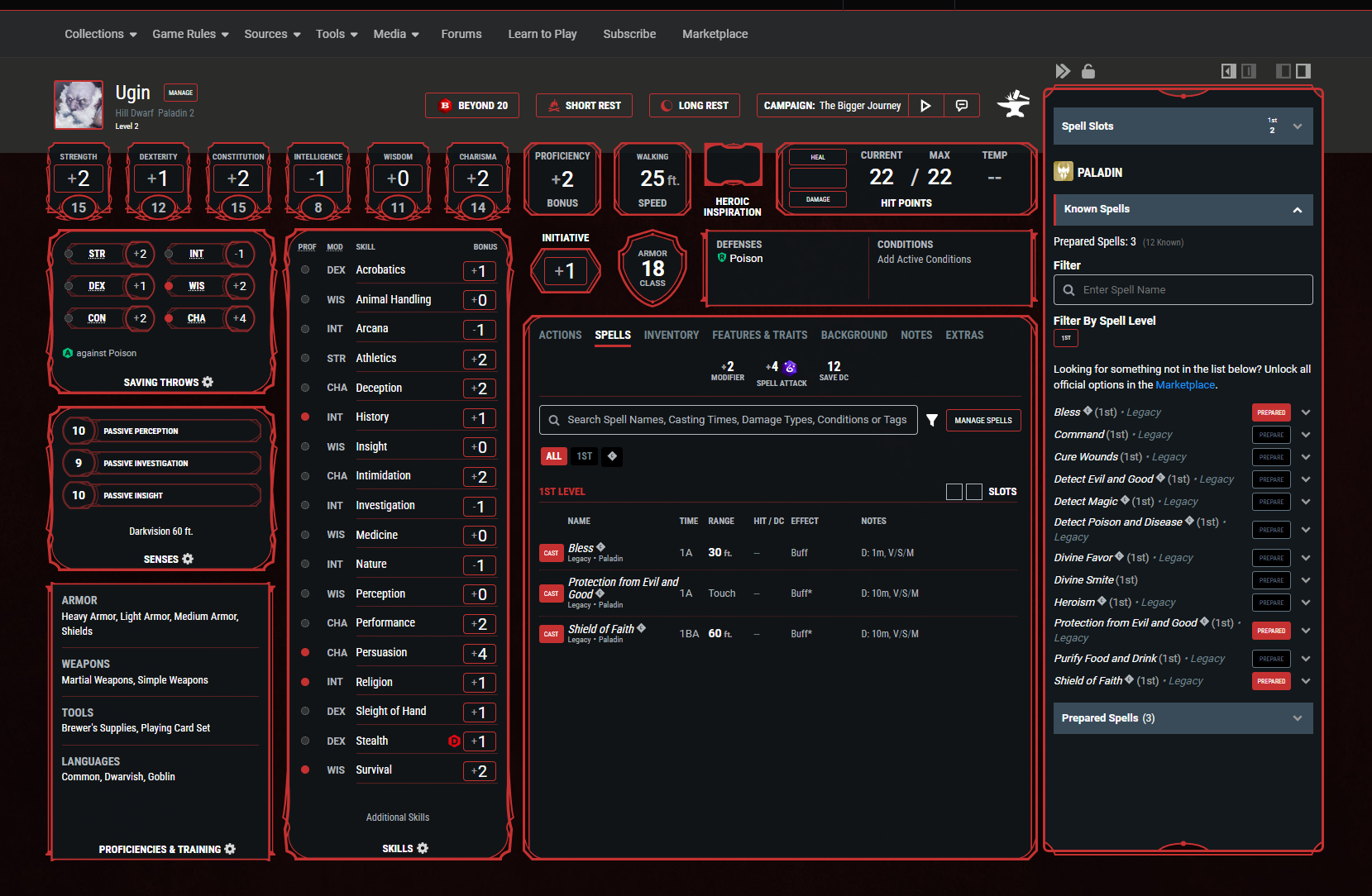Choose the right-aligned sidebar position icon

click(x=1303, y=71)
